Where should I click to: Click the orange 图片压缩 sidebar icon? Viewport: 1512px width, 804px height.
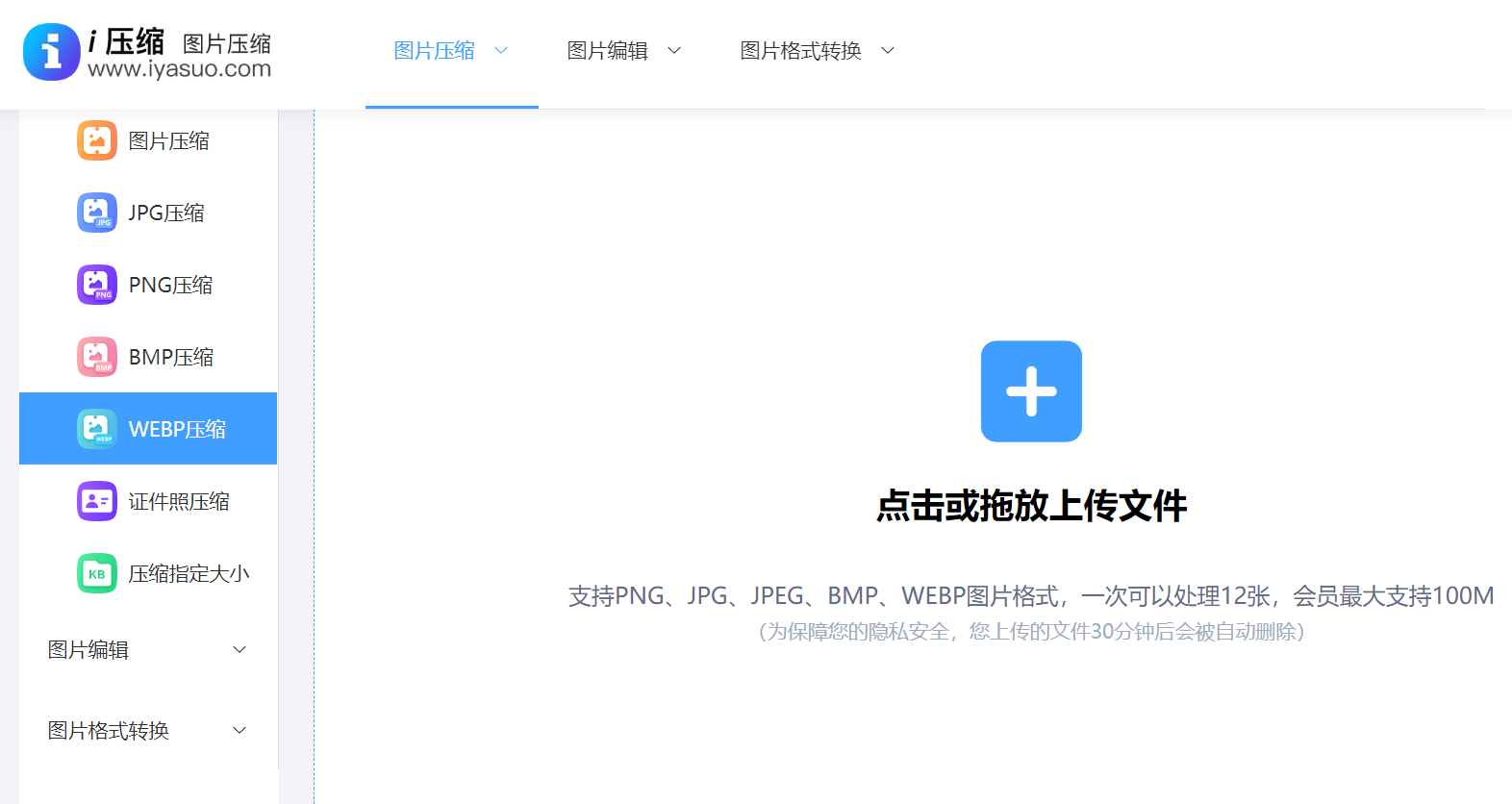(97, 140)
